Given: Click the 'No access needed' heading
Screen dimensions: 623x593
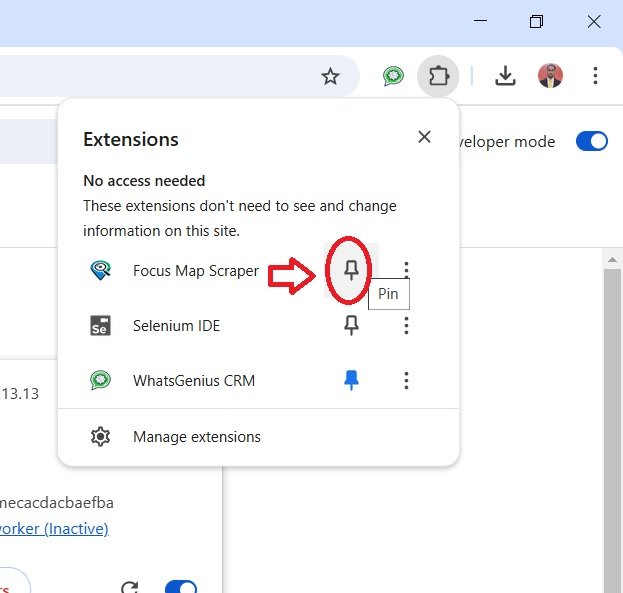Looking at the screenshot, I should (144, 181).
